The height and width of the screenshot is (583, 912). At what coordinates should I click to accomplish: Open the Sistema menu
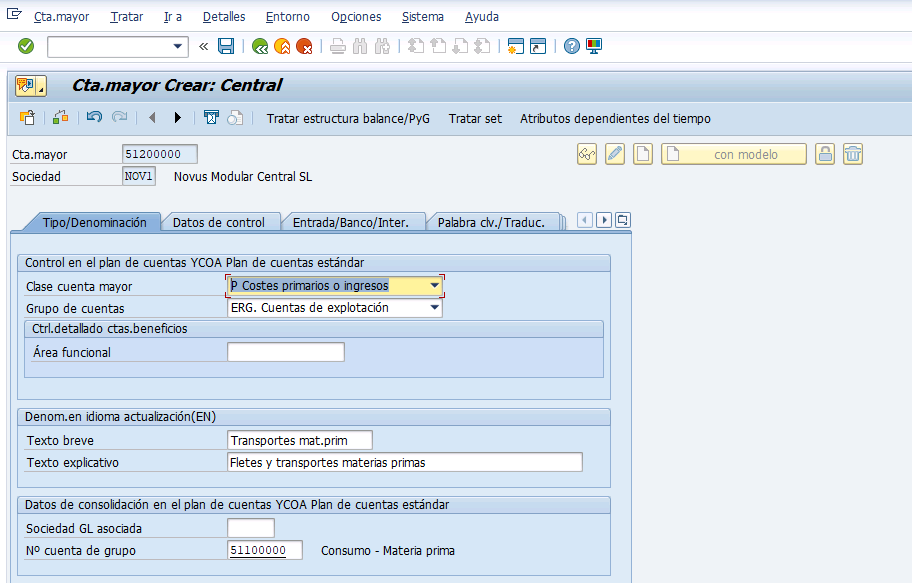[423, 17]
